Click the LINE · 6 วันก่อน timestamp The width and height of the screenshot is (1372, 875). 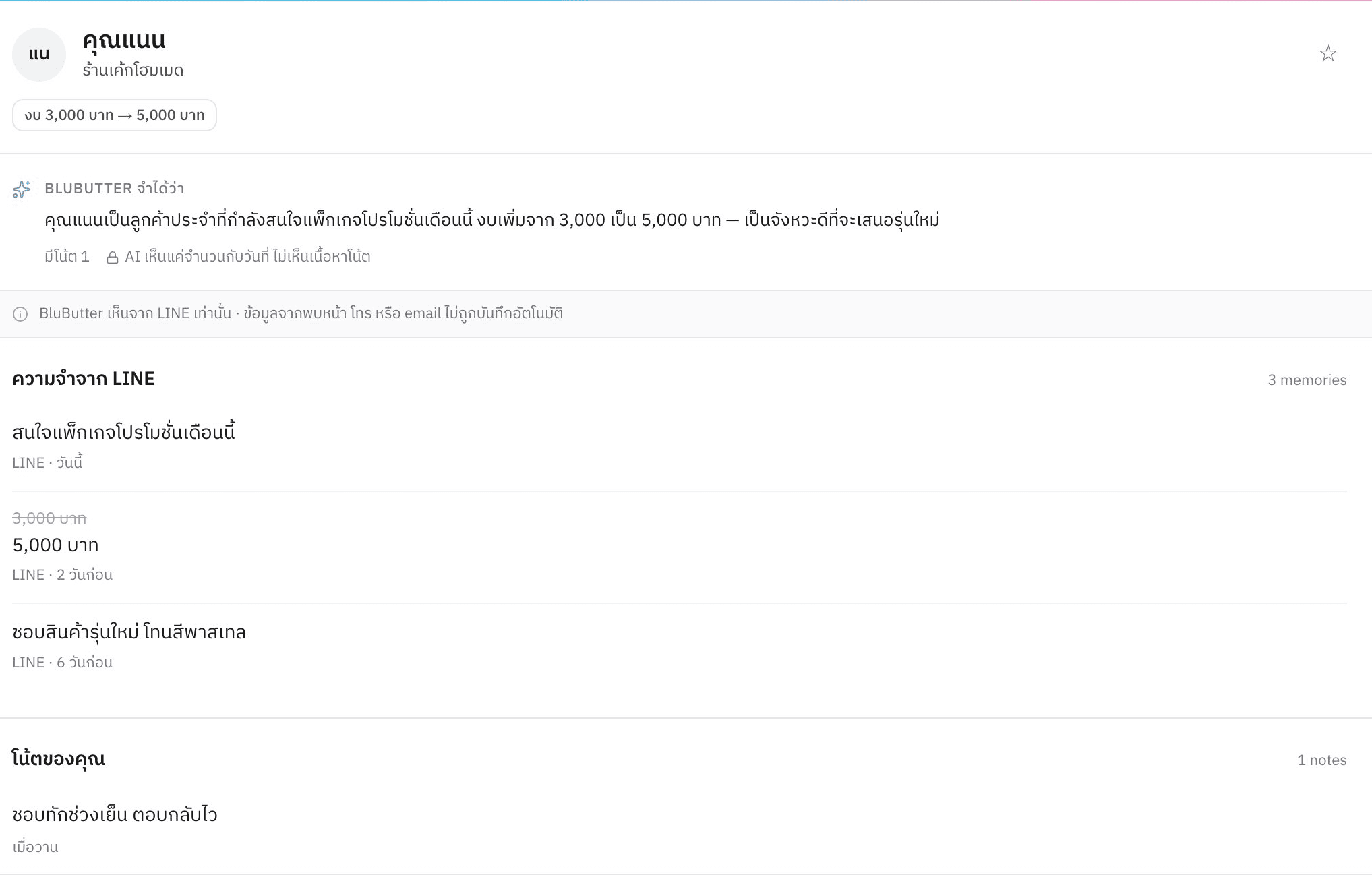62,663
